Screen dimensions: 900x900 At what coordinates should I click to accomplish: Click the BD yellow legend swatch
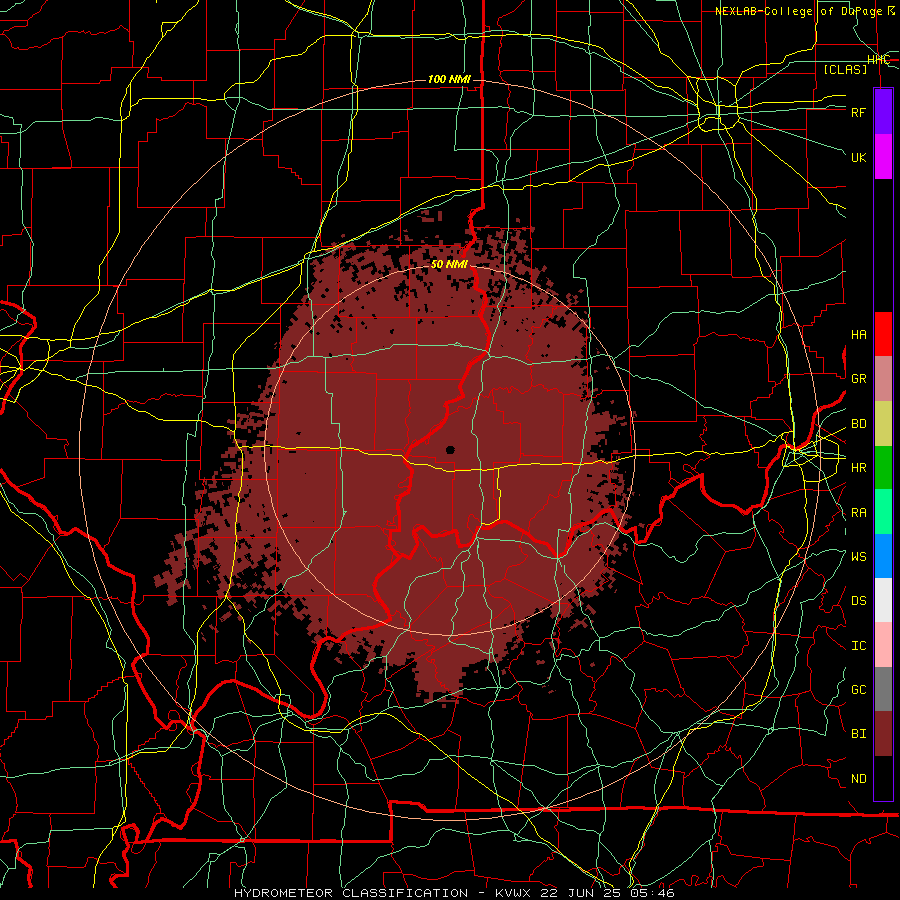tap(883, 423)
